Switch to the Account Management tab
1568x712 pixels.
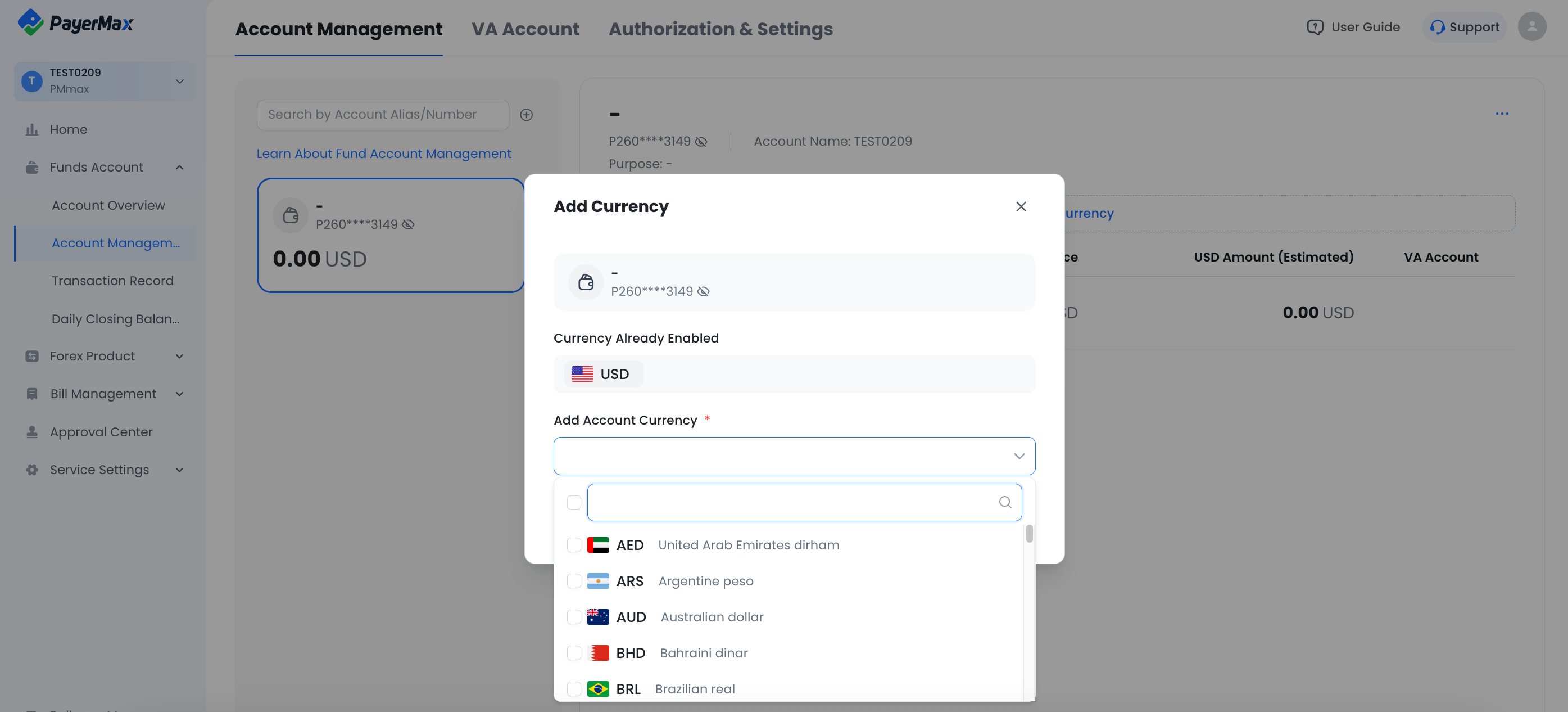click(338, 29)
